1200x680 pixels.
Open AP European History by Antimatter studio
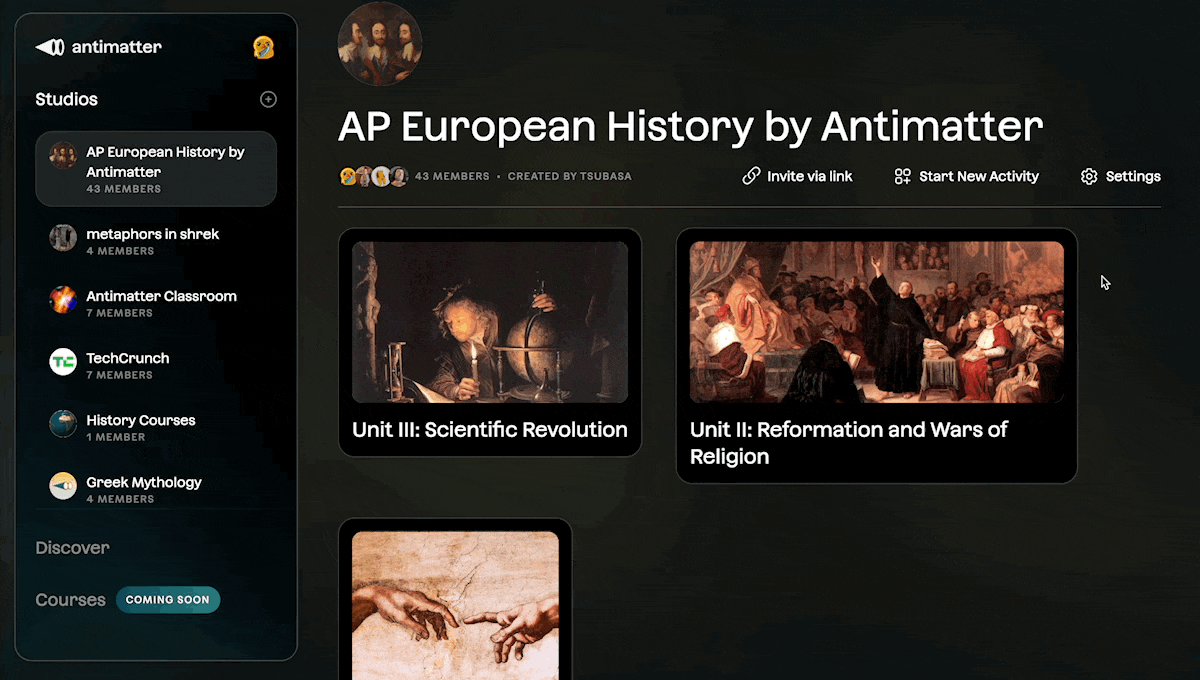tap(156, 169)
